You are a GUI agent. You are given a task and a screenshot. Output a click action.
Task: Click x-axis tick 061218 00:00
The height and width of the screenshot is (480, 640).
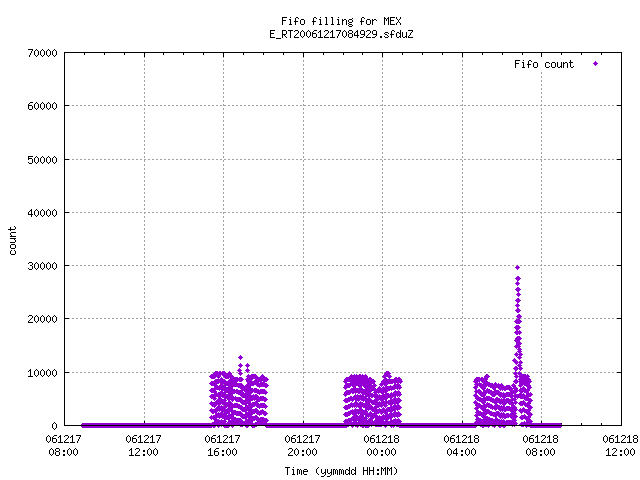point(382,445)
